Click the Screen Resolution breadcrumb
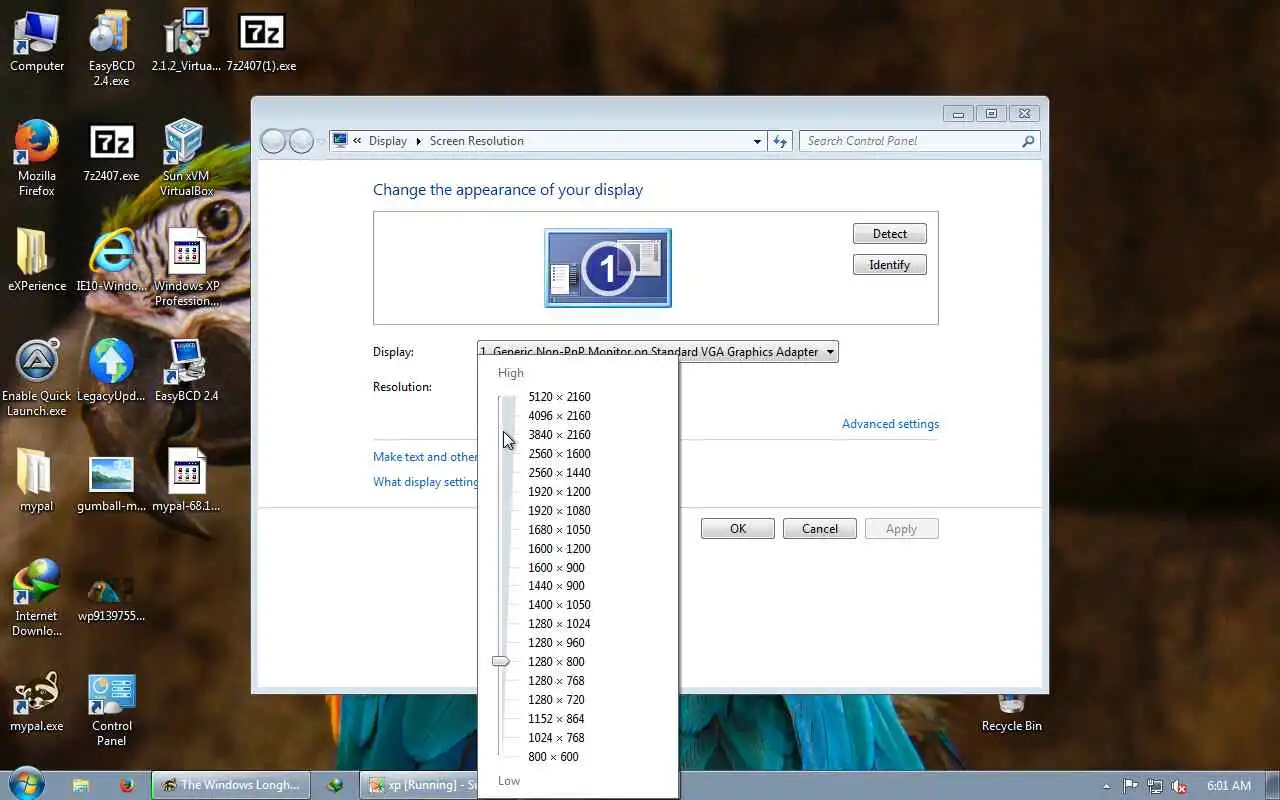 tap(476, 141)
